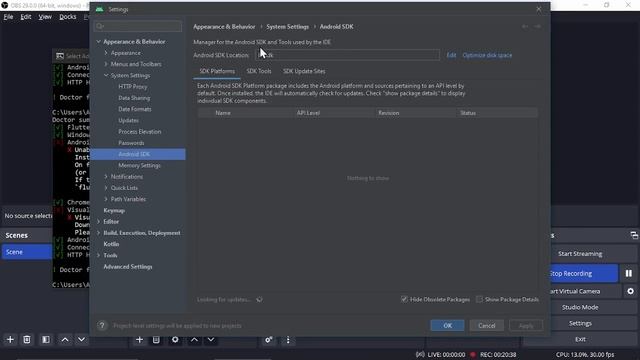
Task: Remove source with trash icon in OBS
Action: (x=156, y=340)
